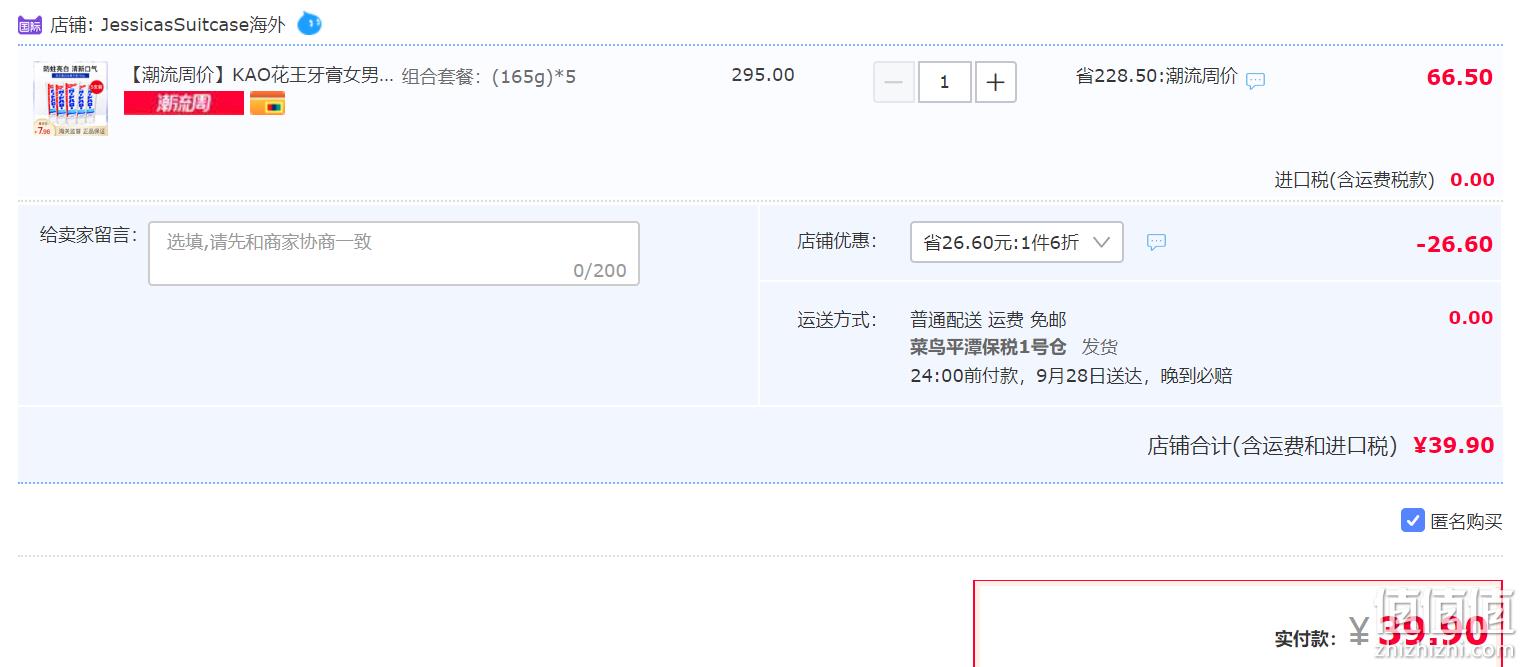Click the 295.00 unit price
The width and height of the screenshot is (1524, 667).
tap(763, 75)
